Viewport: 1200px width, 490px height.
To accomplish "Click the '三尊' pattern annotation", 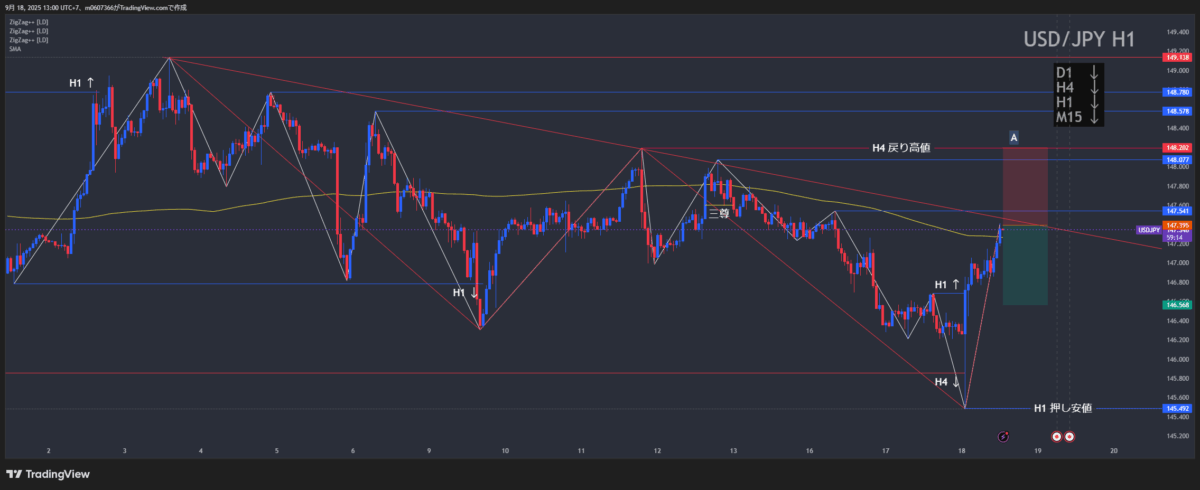I will coord(719,212).
